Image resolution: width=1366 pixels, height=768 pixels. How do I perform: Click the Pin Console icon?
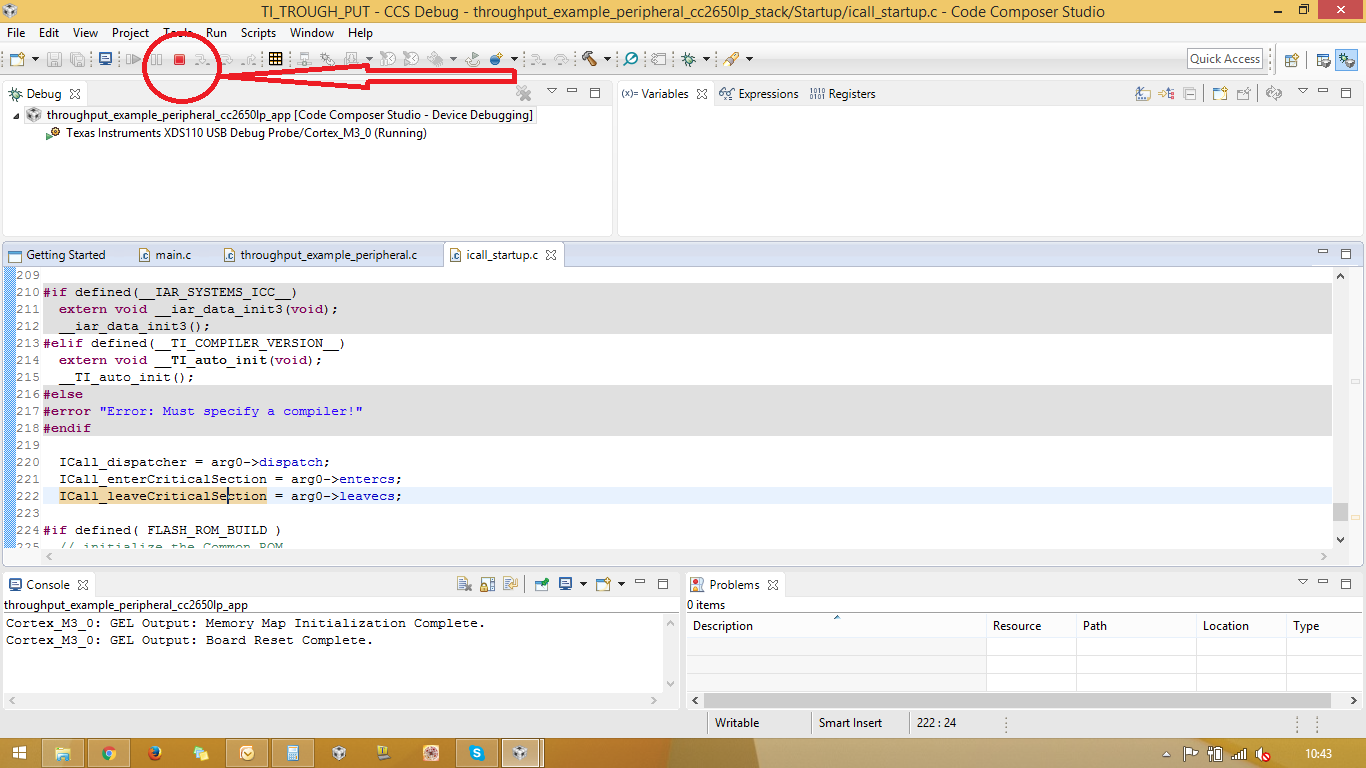pyautogui.click(x=541, y=584)
